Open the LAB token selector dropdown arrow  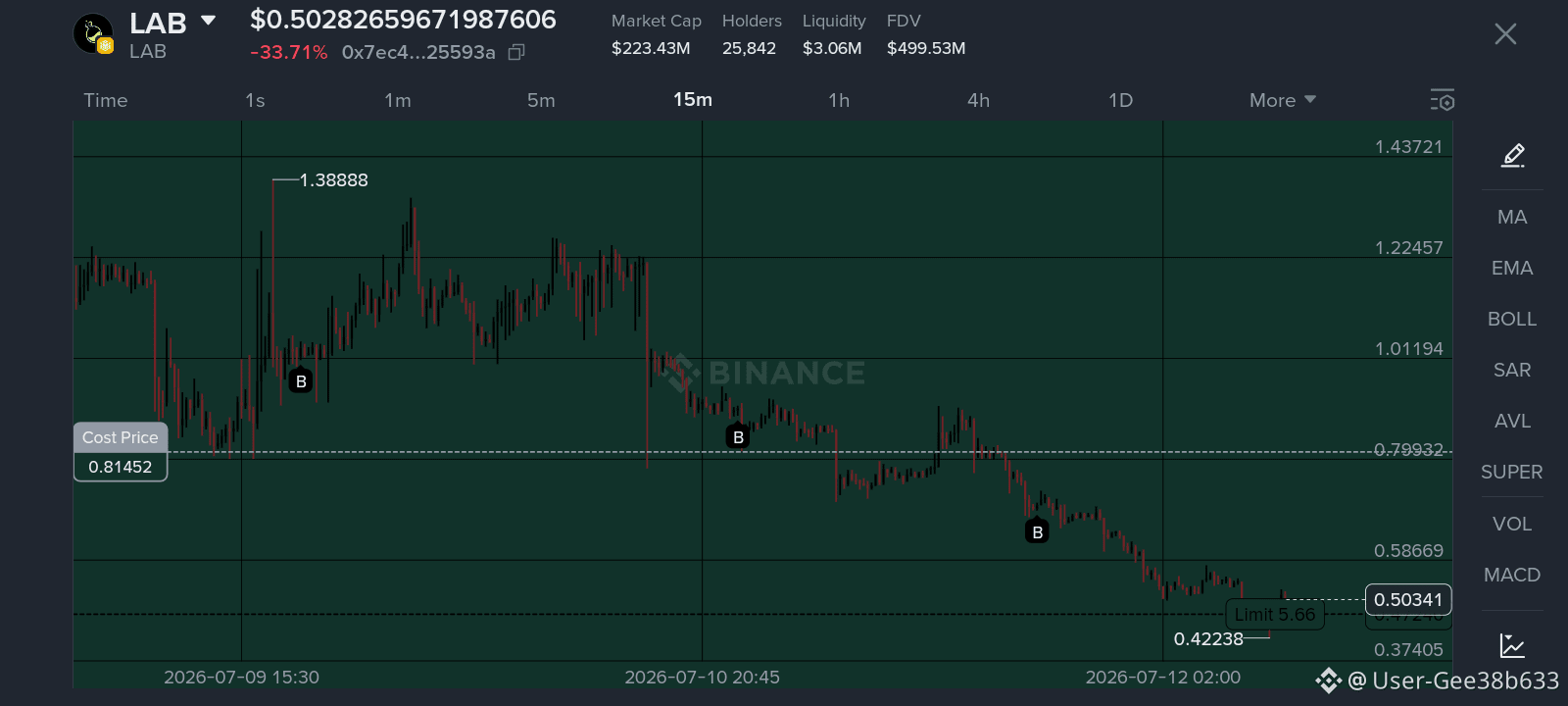(x=208, y=21)
